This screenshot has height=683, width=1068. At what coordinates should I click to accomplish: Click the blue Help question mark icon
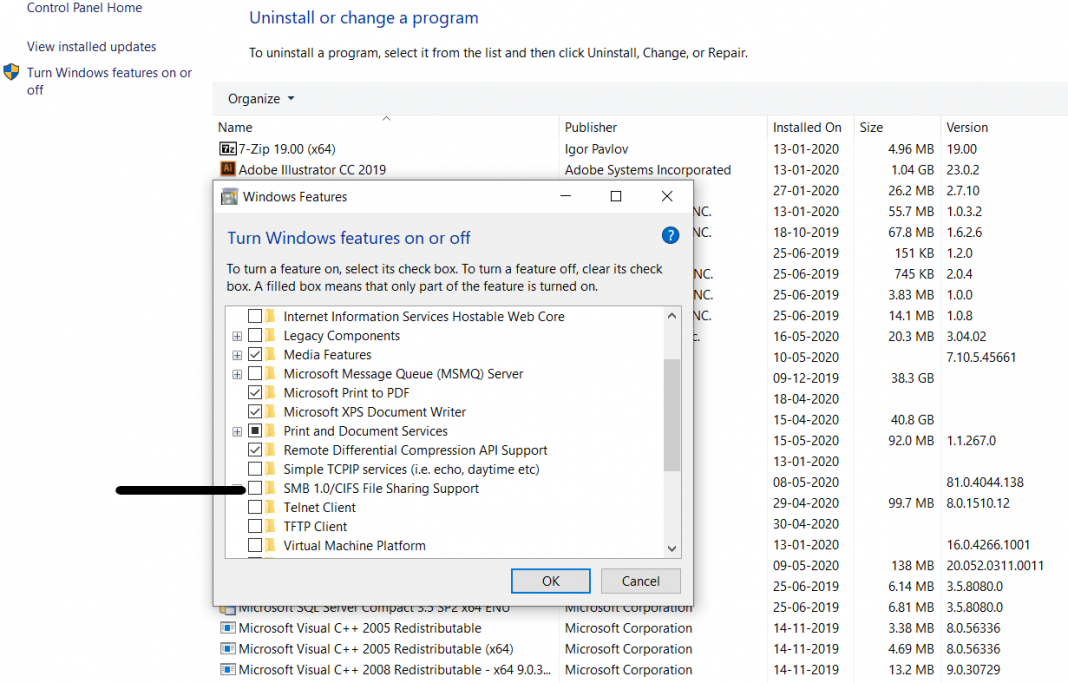coord(670,235)
